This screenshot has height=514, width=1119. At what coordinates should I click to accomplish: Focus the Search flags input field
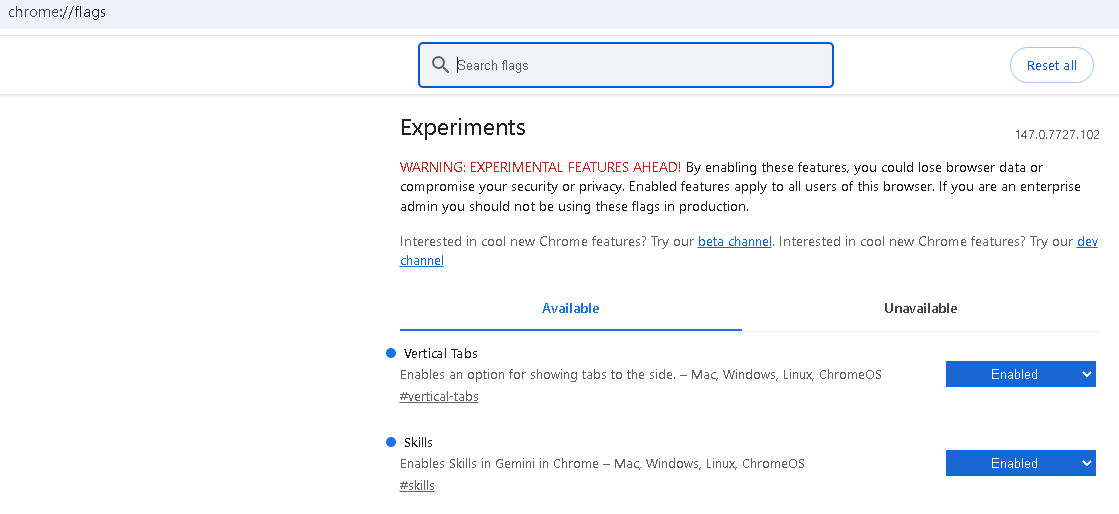[x=640, y=65]
